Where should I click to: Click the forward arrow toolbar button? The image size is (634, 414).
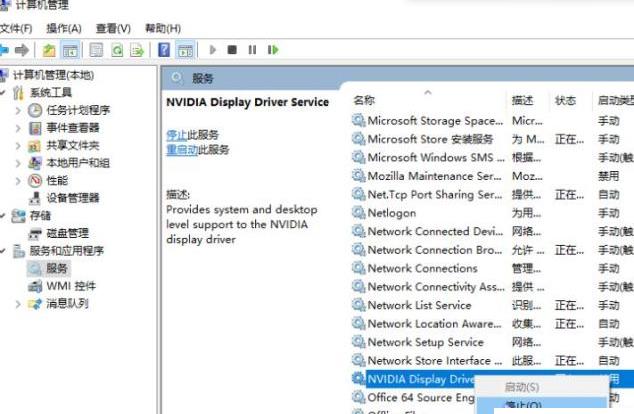tap(22, 50)
